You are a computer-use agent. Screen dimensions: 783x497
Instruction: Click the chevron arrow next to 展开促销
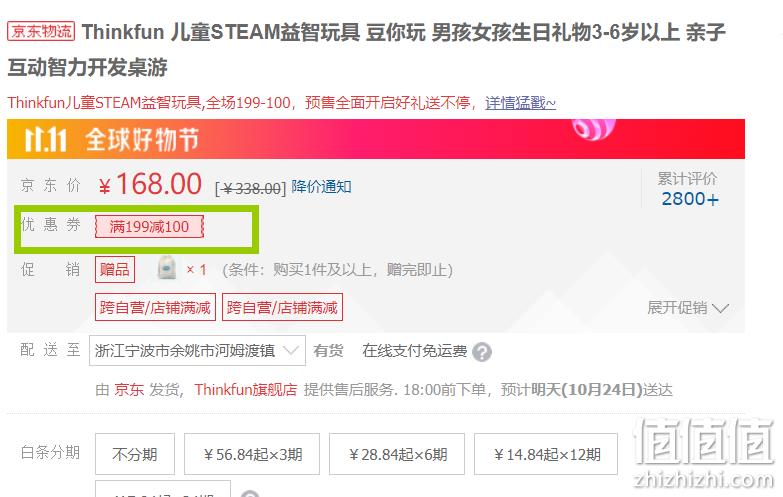721,308
